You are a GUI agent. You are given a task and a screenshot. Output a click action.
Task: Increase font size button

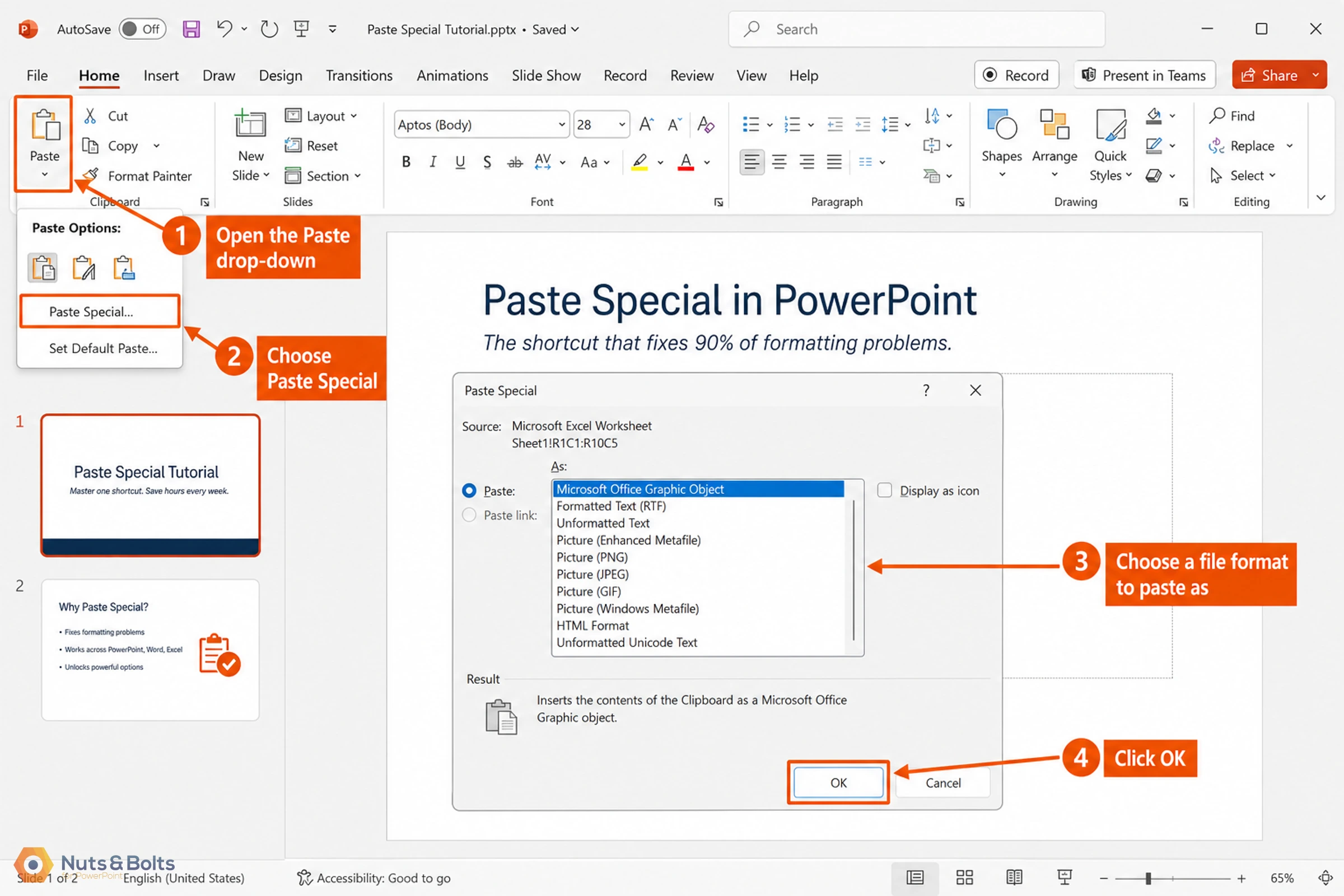(646, 124)
